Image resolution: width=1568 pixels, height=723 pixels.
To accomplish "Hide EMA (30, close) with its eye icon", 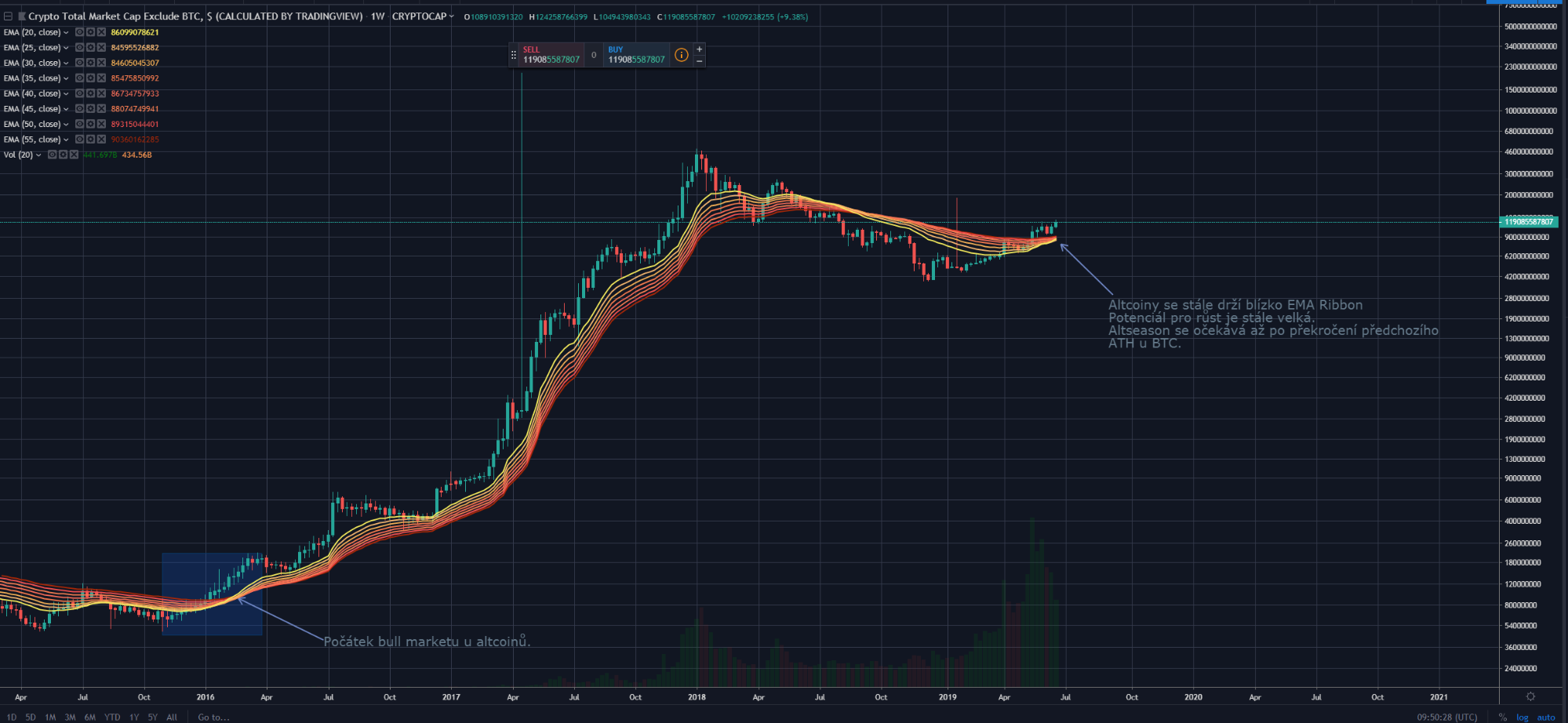I will pyautogui.click(x=79, y=63).
